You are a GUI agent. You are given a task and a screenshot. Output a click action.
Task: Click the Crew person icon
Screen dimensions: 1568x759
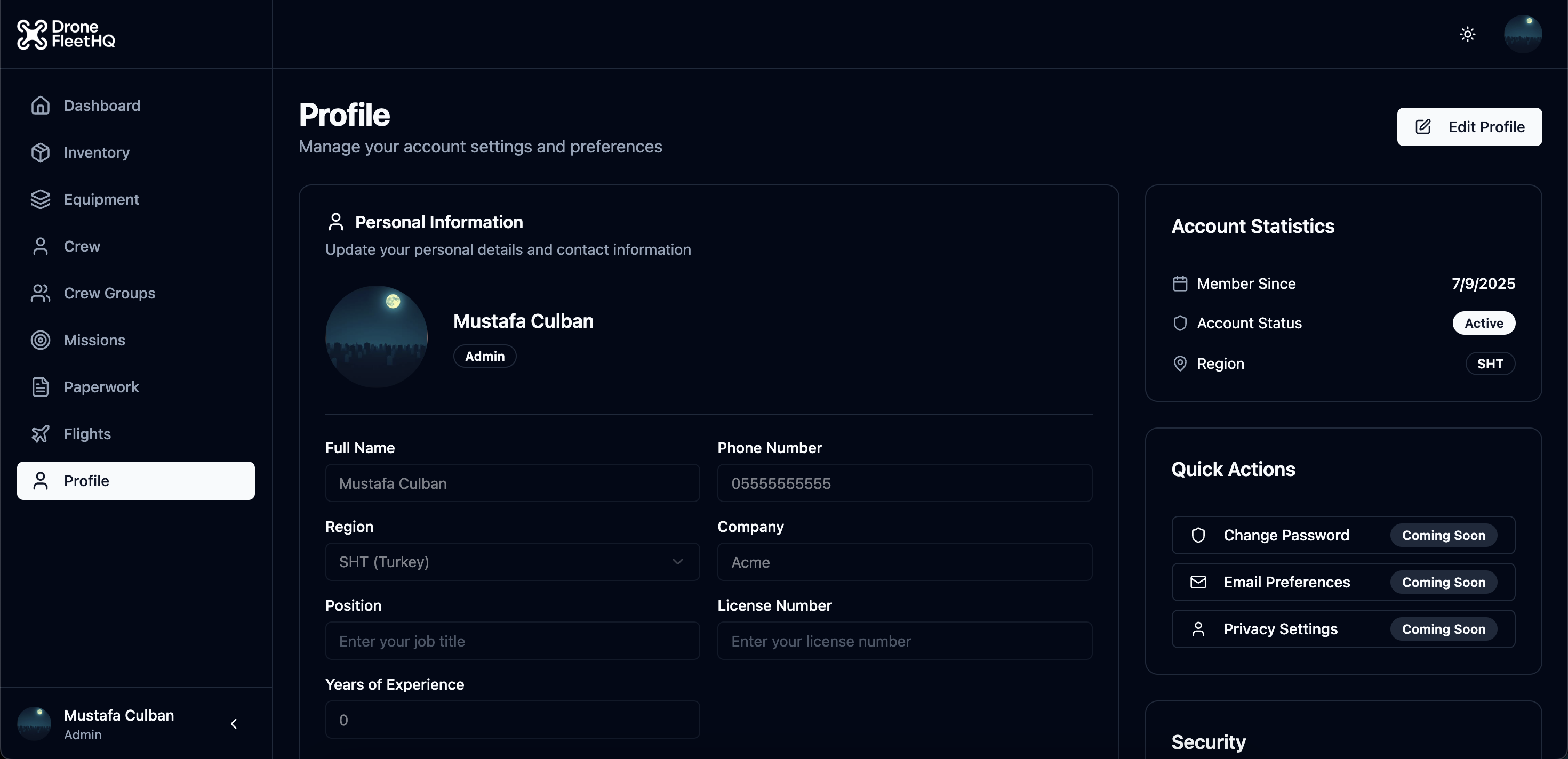click(x=40, y=246)
